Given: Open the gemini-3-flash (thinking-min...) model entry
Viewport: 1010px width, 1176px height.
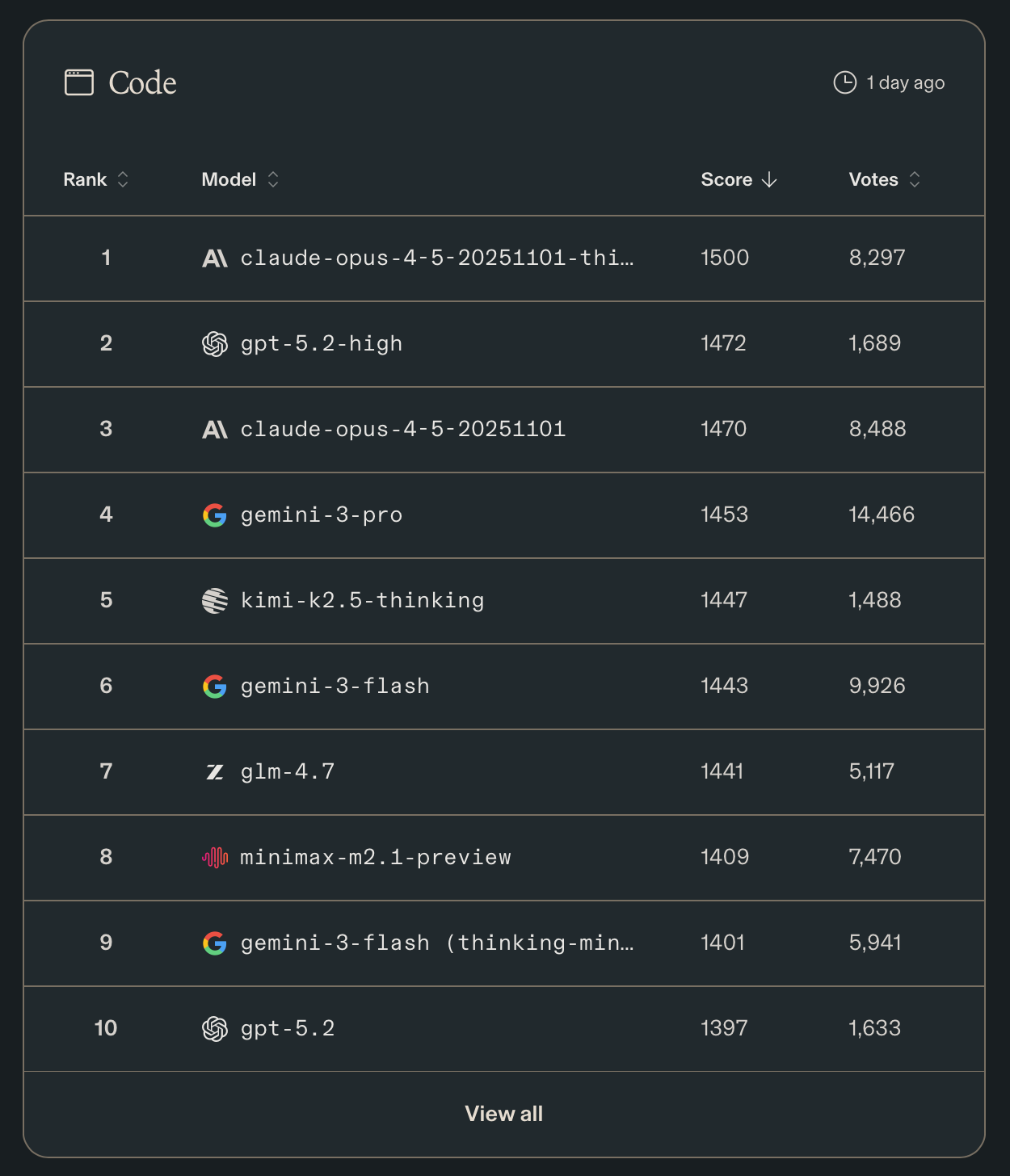Looking at the screenshot, I should tap(436, 943).
